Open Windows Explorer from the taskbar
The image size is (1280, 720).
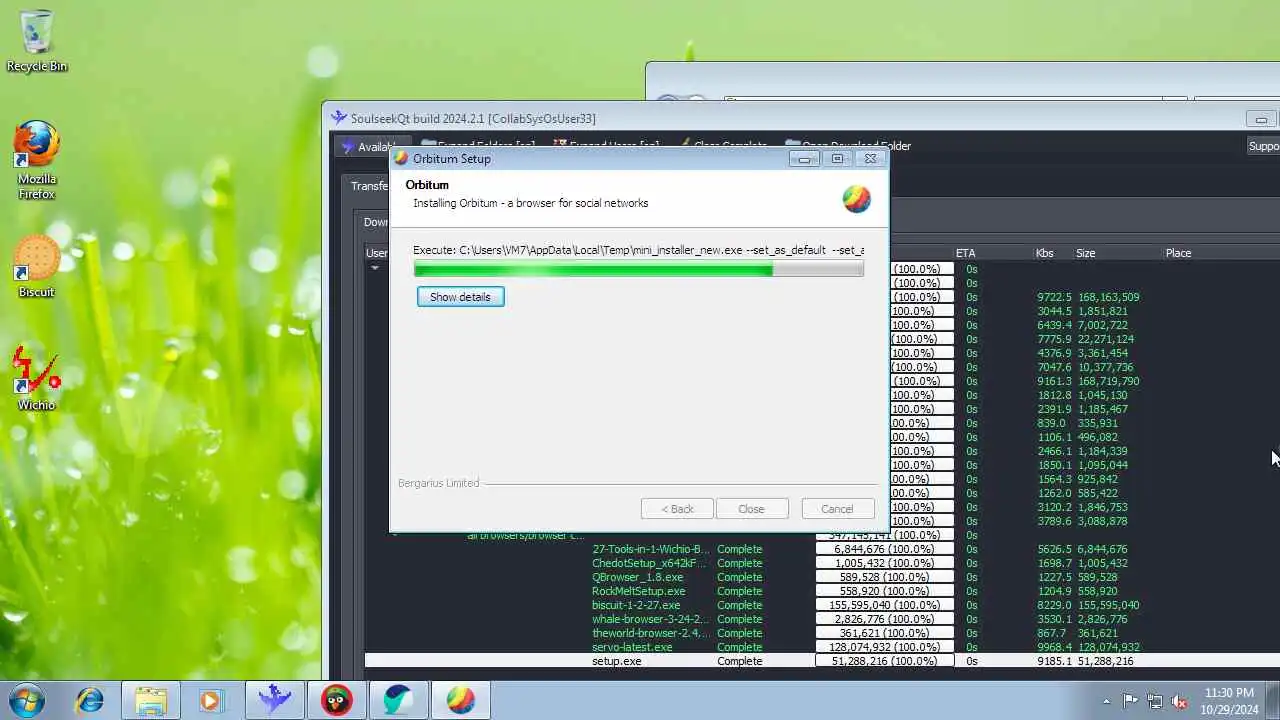coord(151,700)
